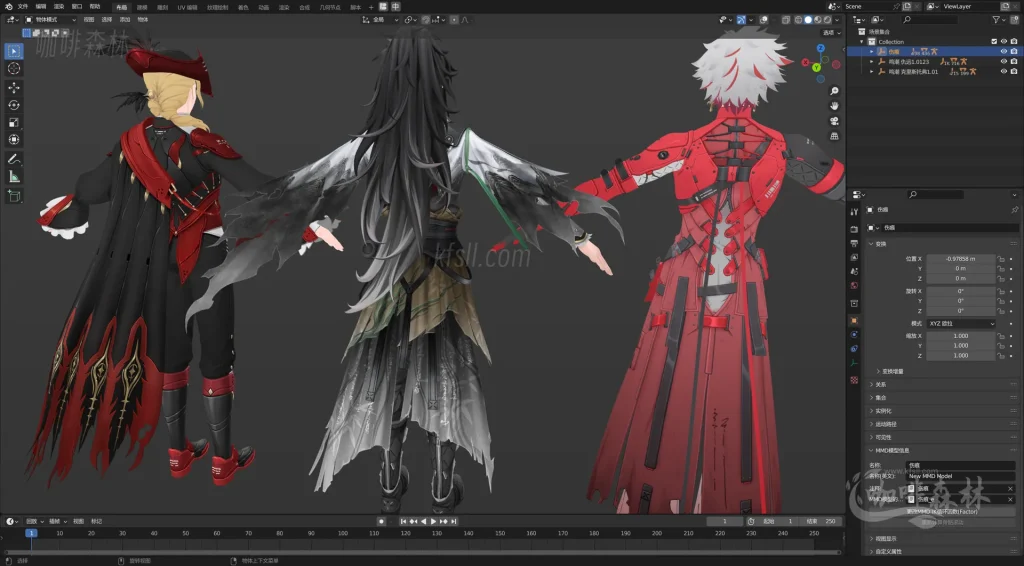The image size is (1024, 566).
Task: Switch to wireframe viewport shading
Action: [798, 20]
